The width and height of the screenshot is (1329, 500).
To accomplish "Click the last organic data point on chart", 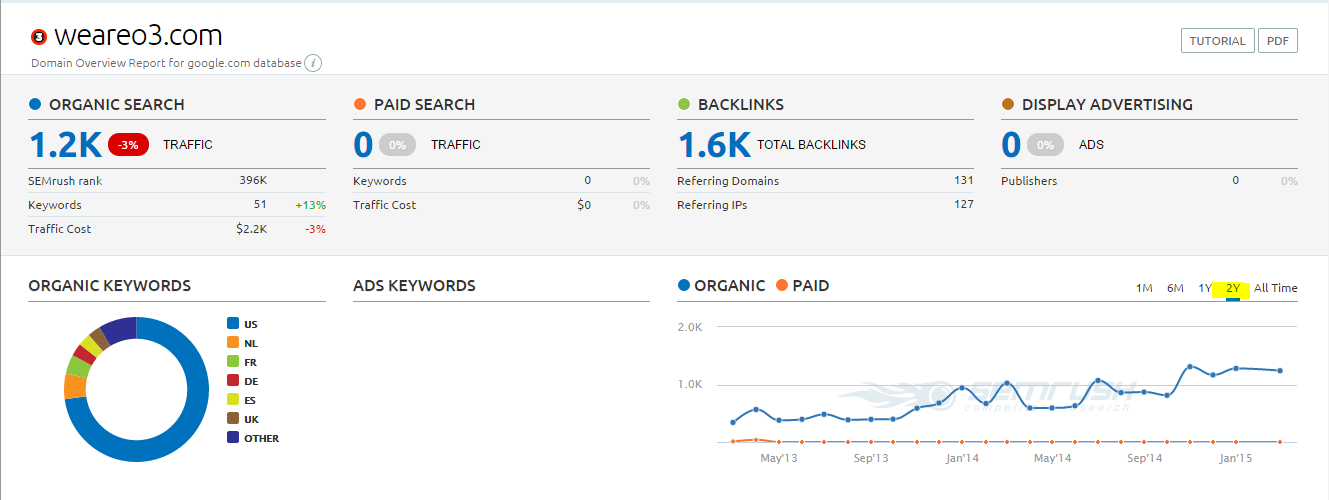I will point(1280,371).
